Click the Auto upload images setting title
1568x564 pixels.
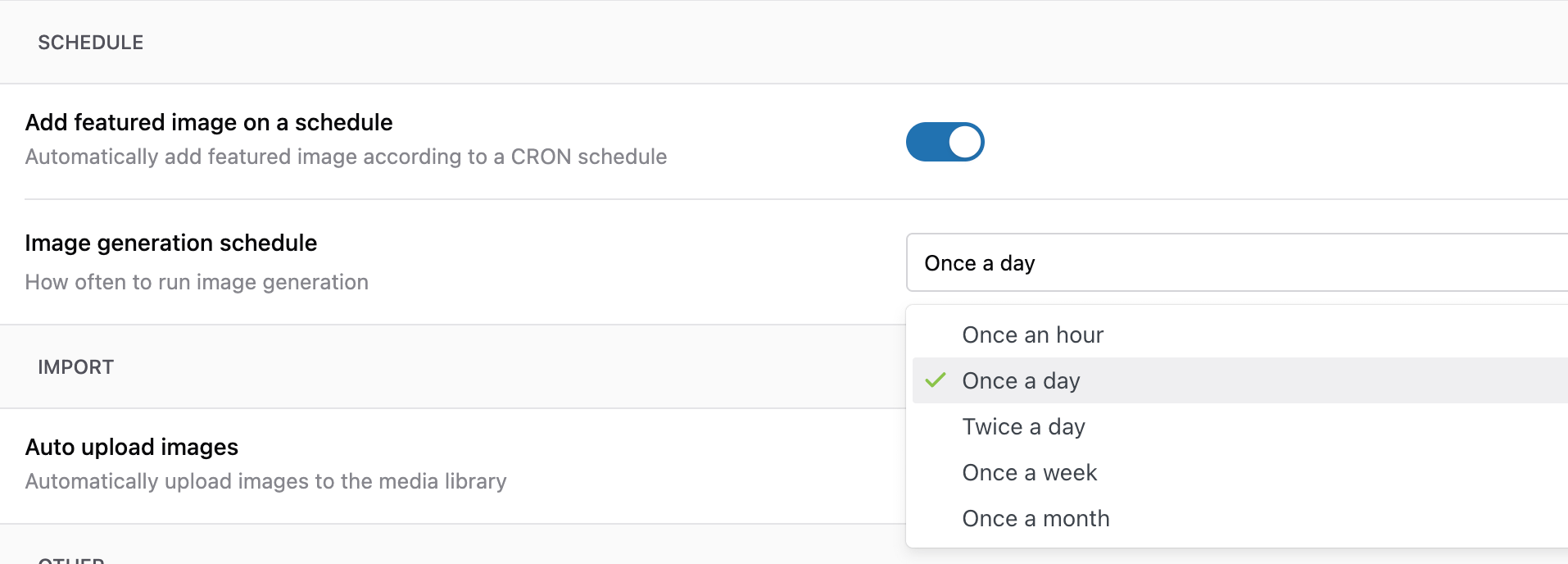(x=131, y=447)
